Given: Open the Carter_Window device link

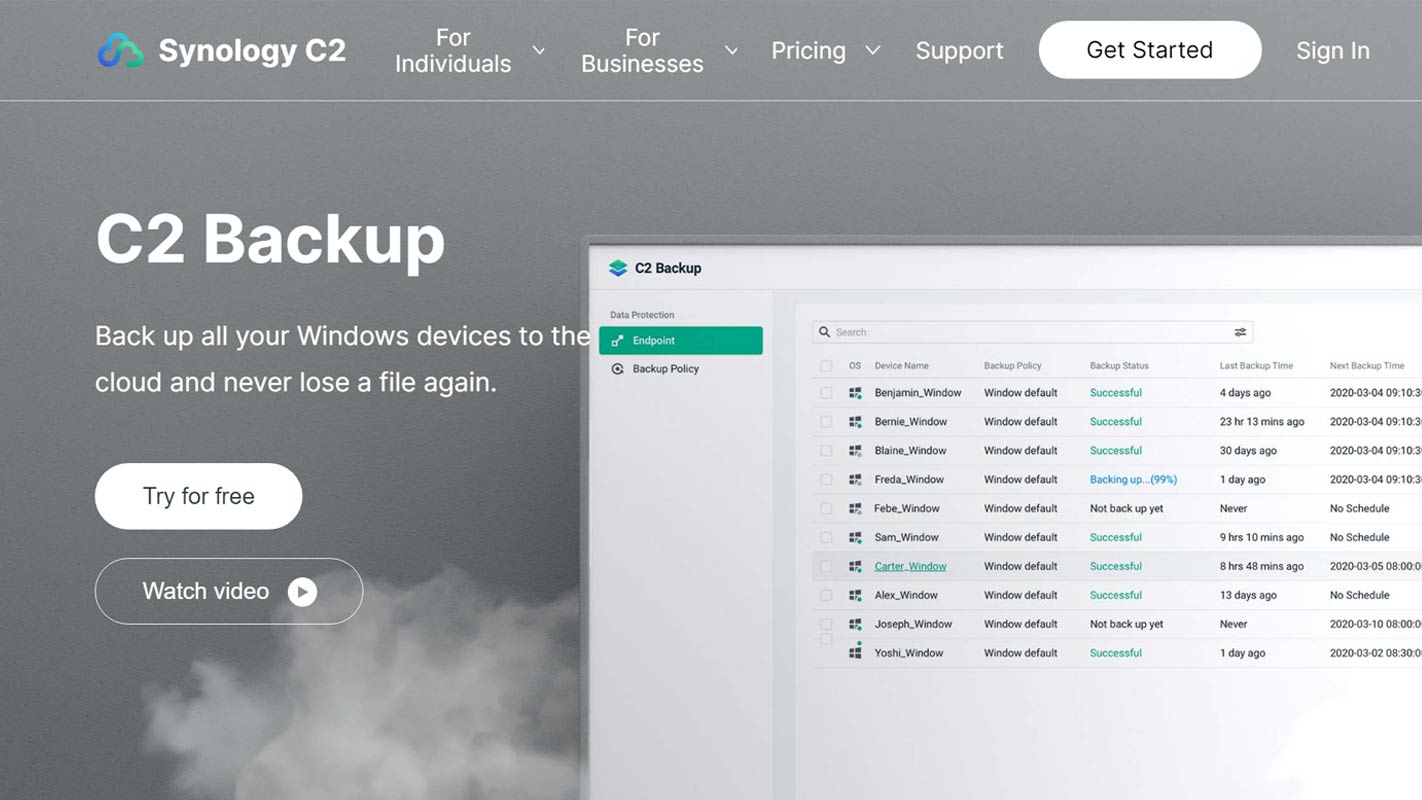Looking at the screenshot, I should (x=910, y=567).
